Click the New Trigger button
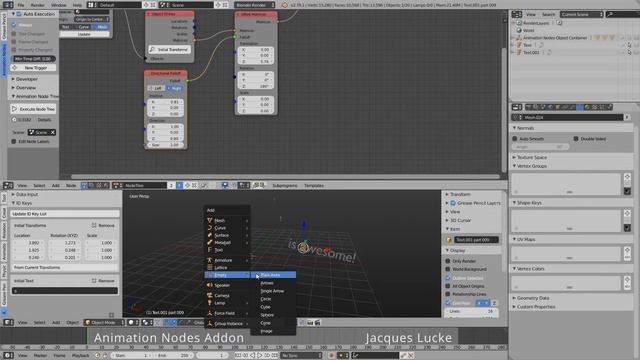 33,68
